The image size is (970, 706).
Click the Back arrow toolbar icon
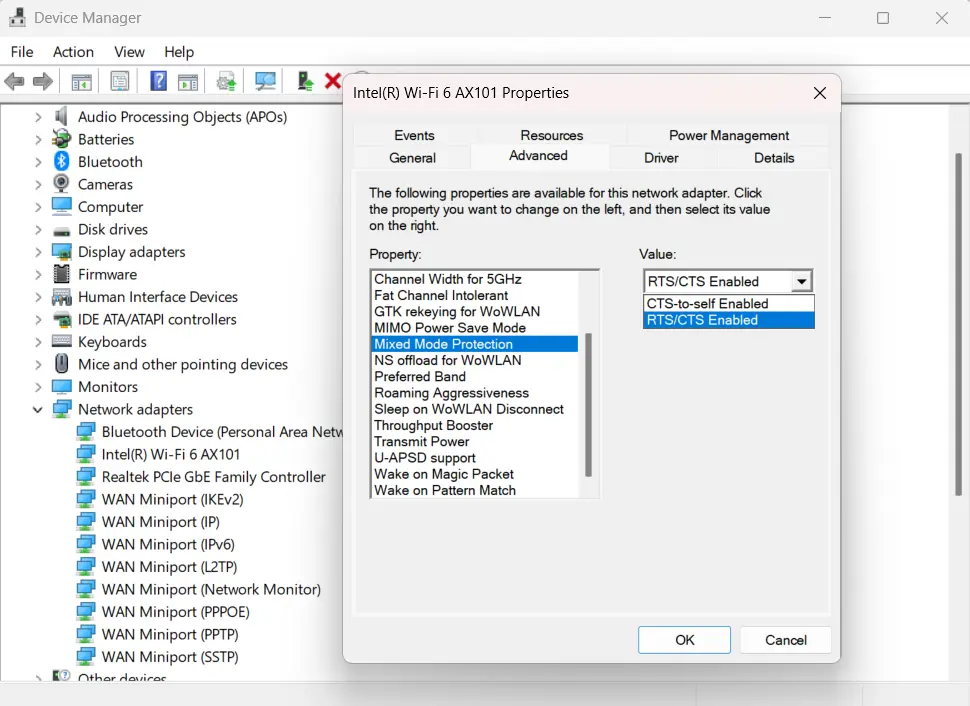click(x=14, y=81)
